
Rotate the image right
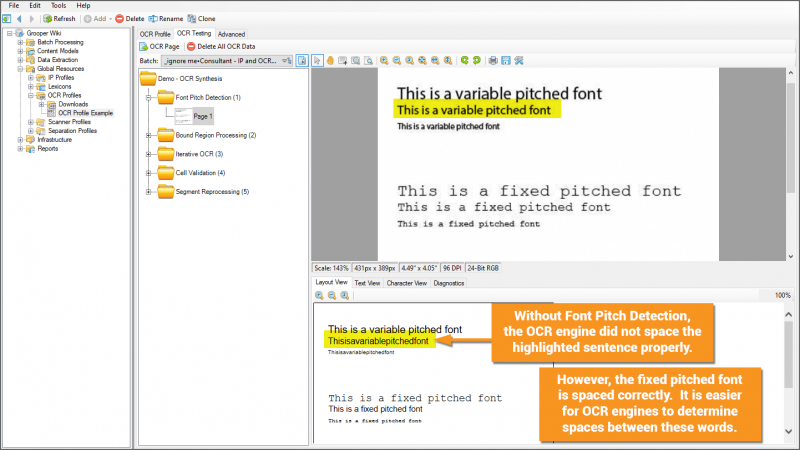(477, 61)
